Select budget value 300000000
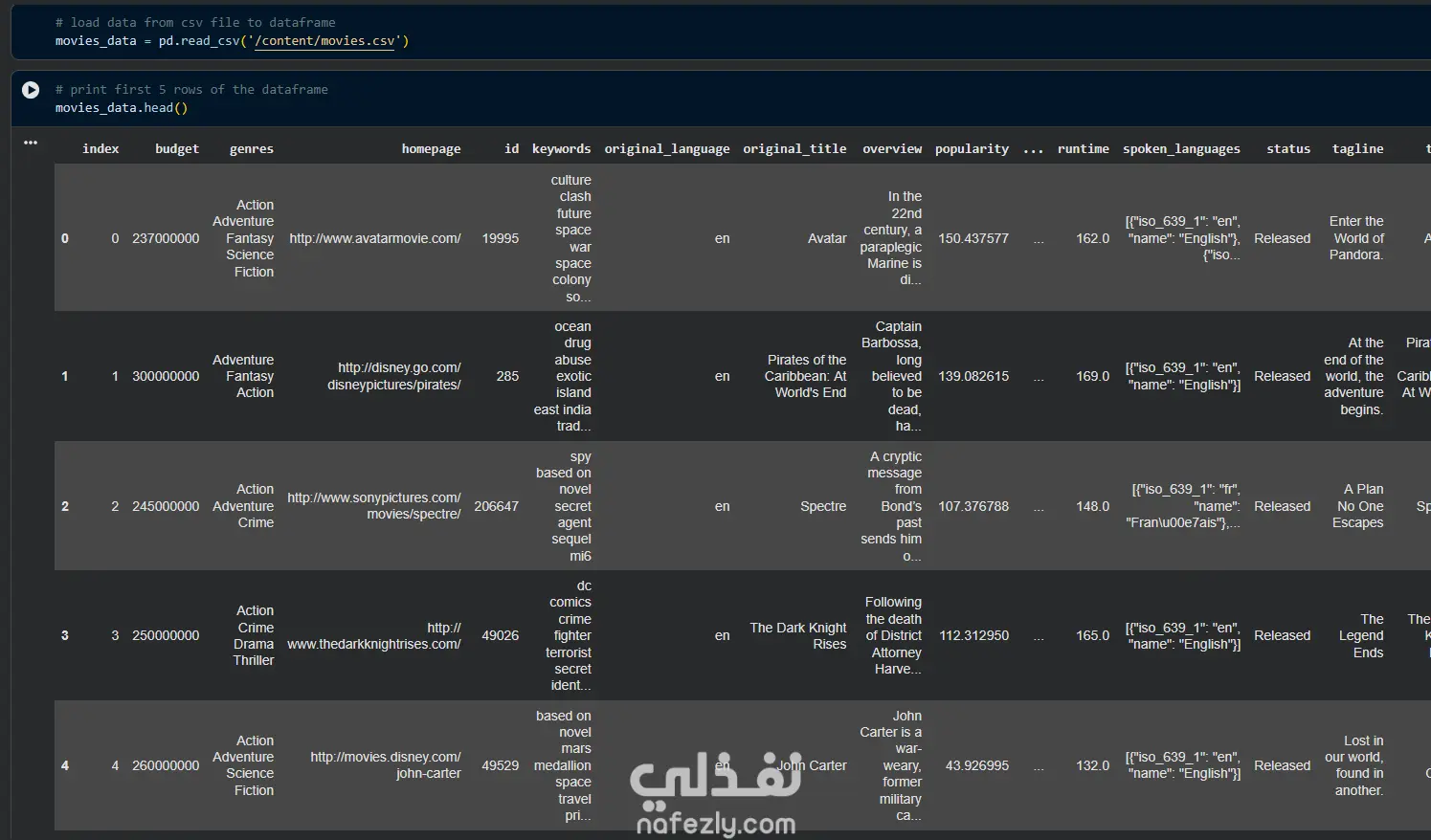This screenshot has height=840, width=1431. [166, 377]
